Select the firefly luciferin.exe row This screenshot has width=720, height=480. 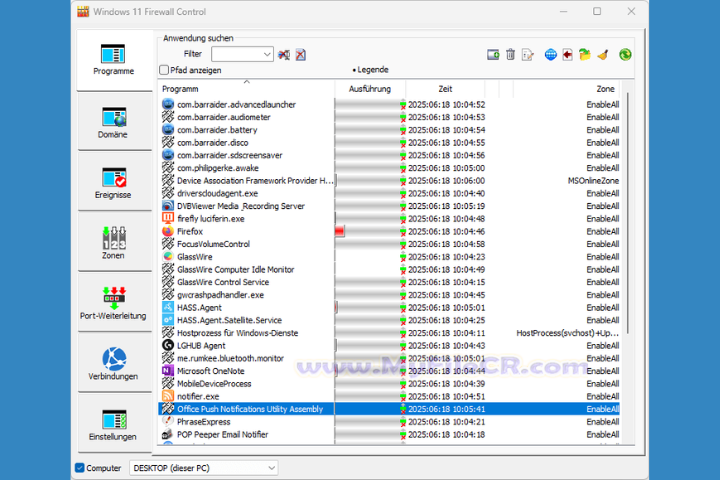point(389,219)
